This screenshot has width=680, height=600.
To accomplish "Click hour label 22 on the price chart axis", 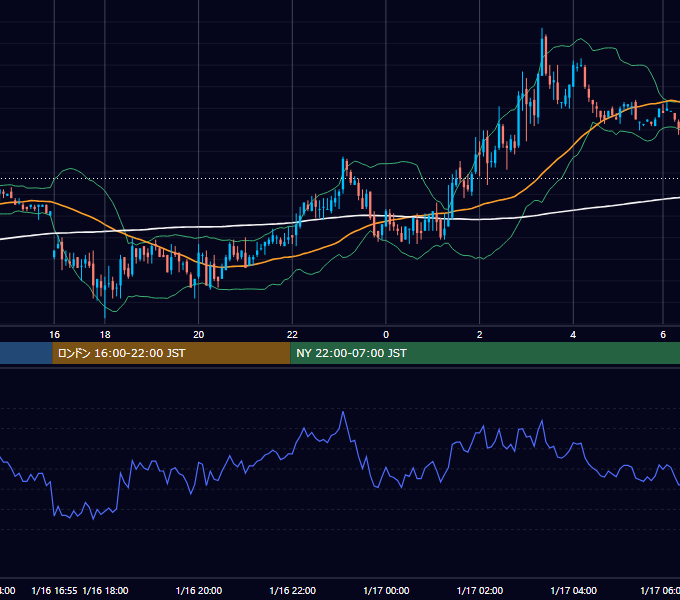I will click(x=292, y=335).
